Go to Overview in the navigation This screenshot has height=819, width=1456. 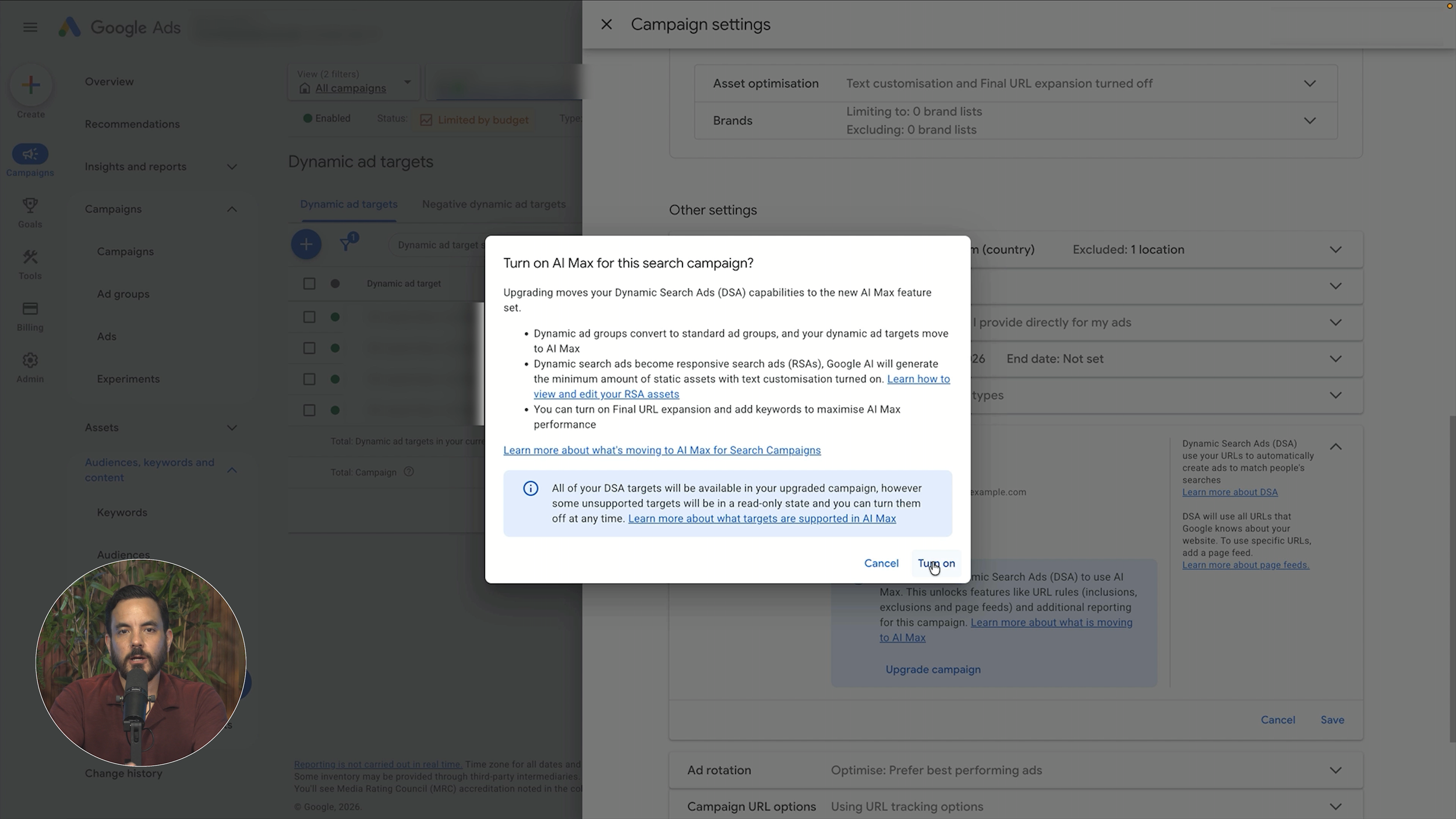(x=109, y=82)
